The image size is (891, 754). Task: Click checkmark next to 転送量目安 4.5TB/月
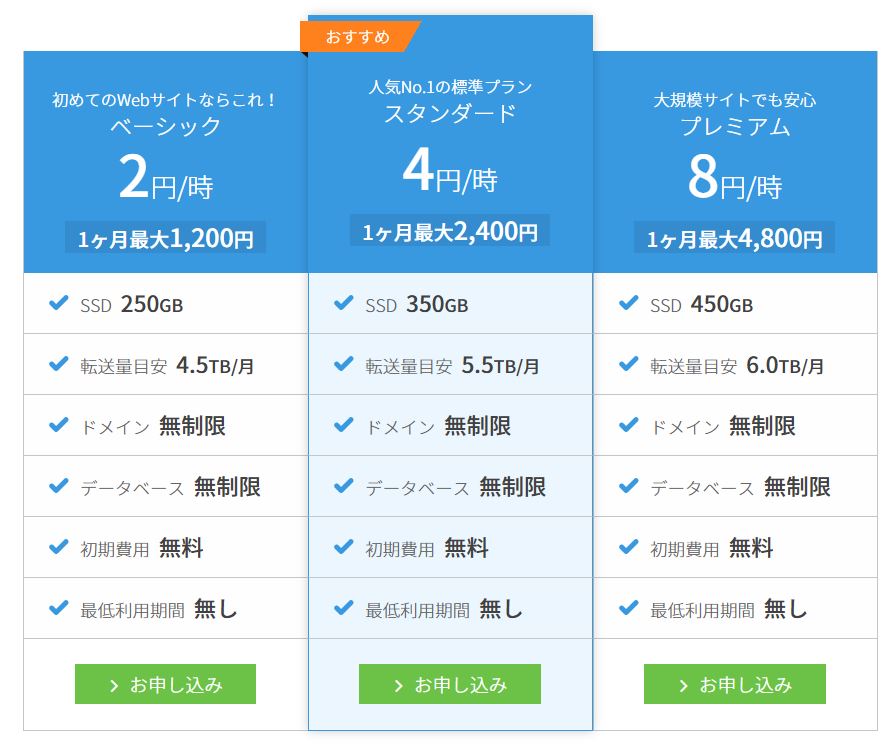point(59,364)
